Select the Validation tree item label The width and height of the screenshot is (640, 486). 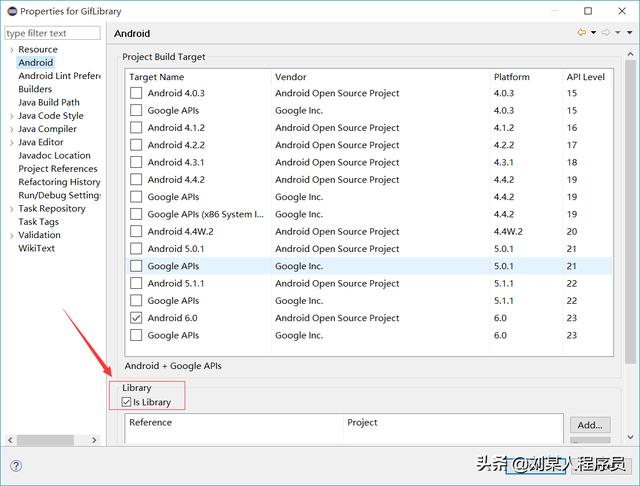(39, 235)
